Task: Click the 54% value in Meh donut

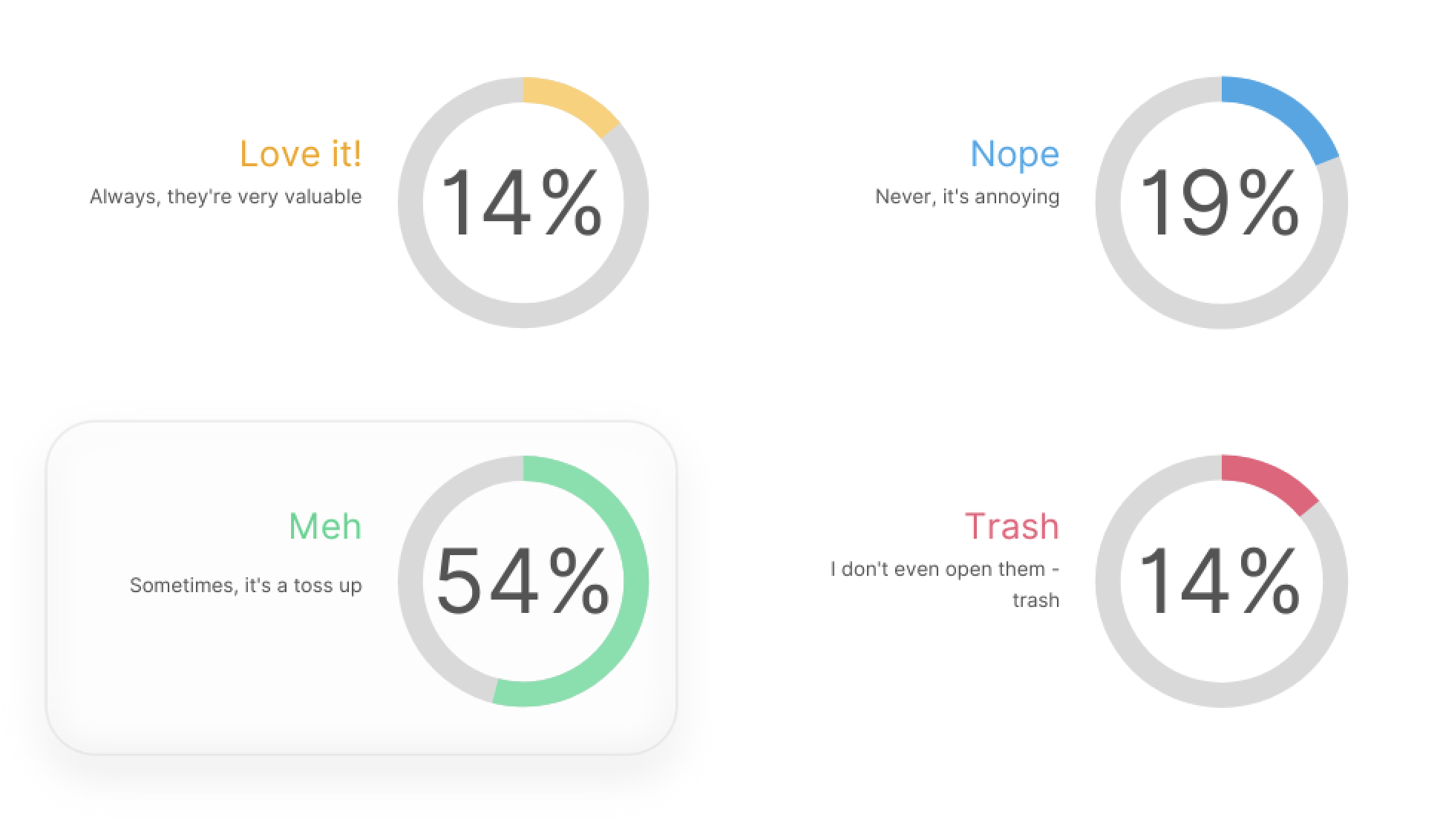Action: pyautogui.click(x=523, y=580)
